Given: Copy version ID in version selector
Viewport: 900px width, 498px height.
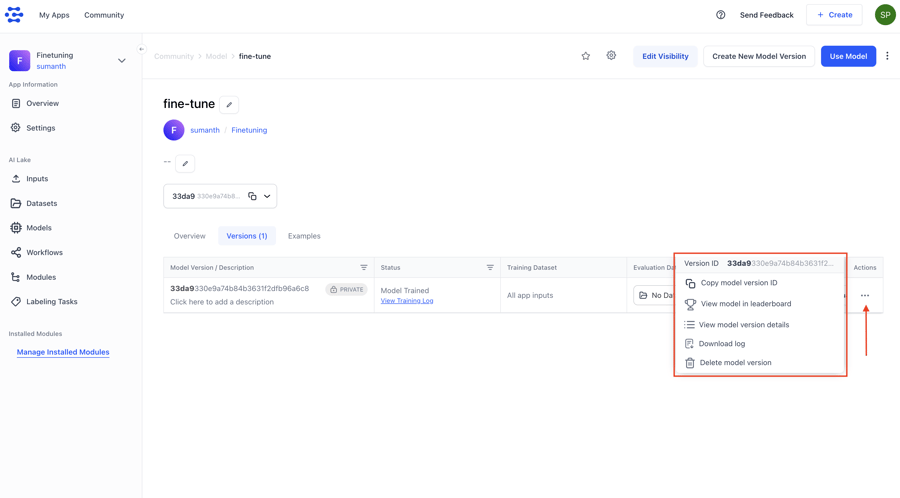Looking at the screenshot, I should [x=252, y=196].
